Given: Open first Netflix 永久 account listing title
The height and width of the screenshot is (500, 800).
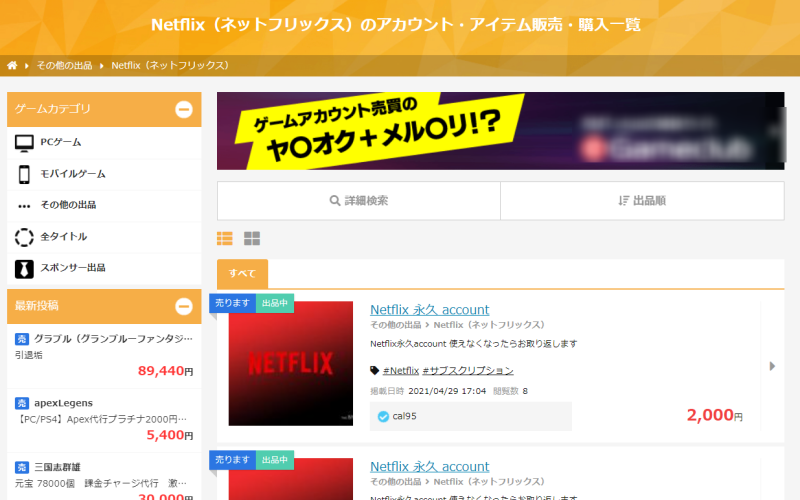Looking at the screenshot, I should click(430, 310).
